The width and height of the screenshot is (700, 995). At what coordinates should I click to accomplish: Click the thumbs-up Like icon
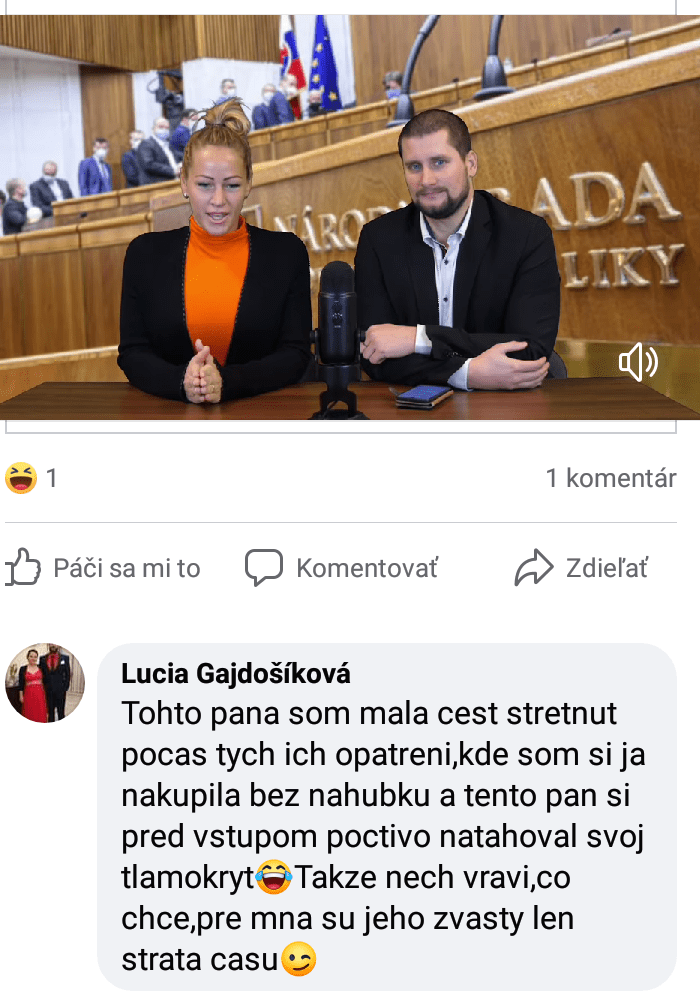(x=23, y=567)
